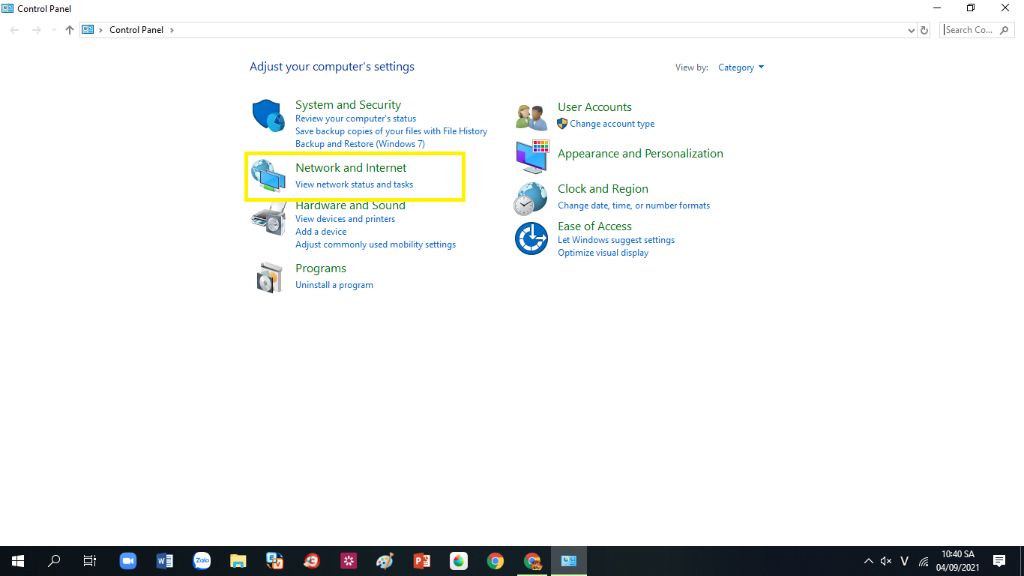Click the Control Panel taskbar button
Image resolution: width=1024 pixels, height=576 pixels.
(x=569, y=561)
